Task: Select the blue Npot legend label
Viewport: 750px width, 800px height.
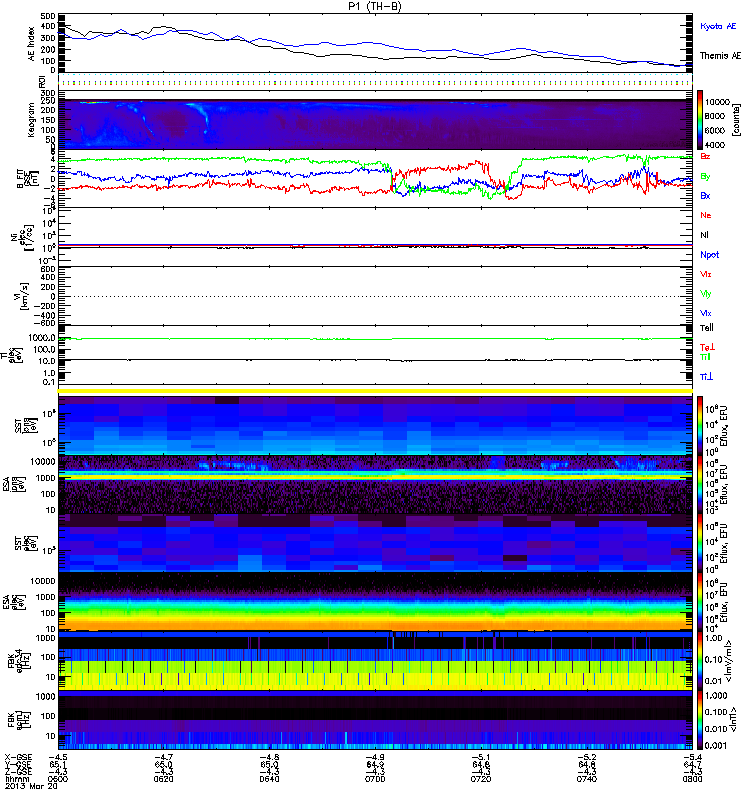Action: [x=709, y=255]
